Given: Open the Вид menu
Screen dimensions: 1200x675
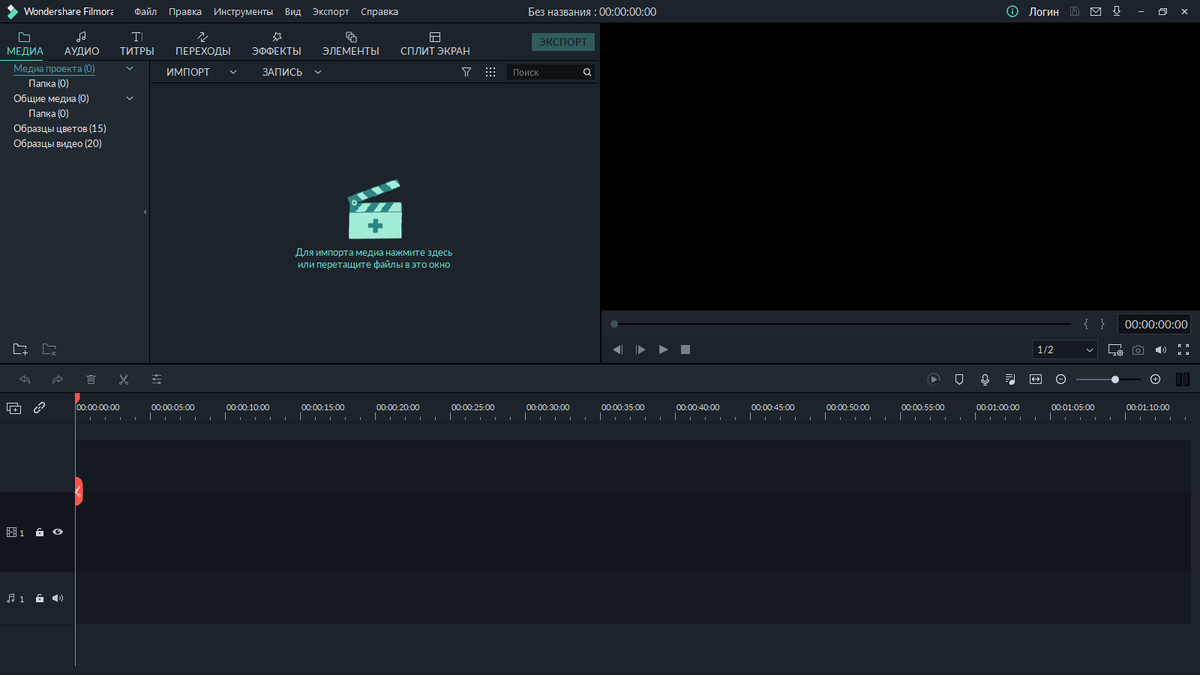Looking at the screenshot, I should coord(292,12).
